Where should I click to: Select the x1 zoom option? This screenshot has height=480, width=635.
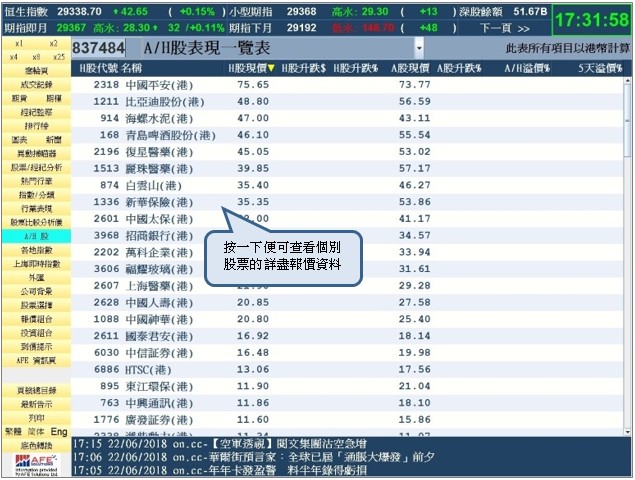point(19,43)
